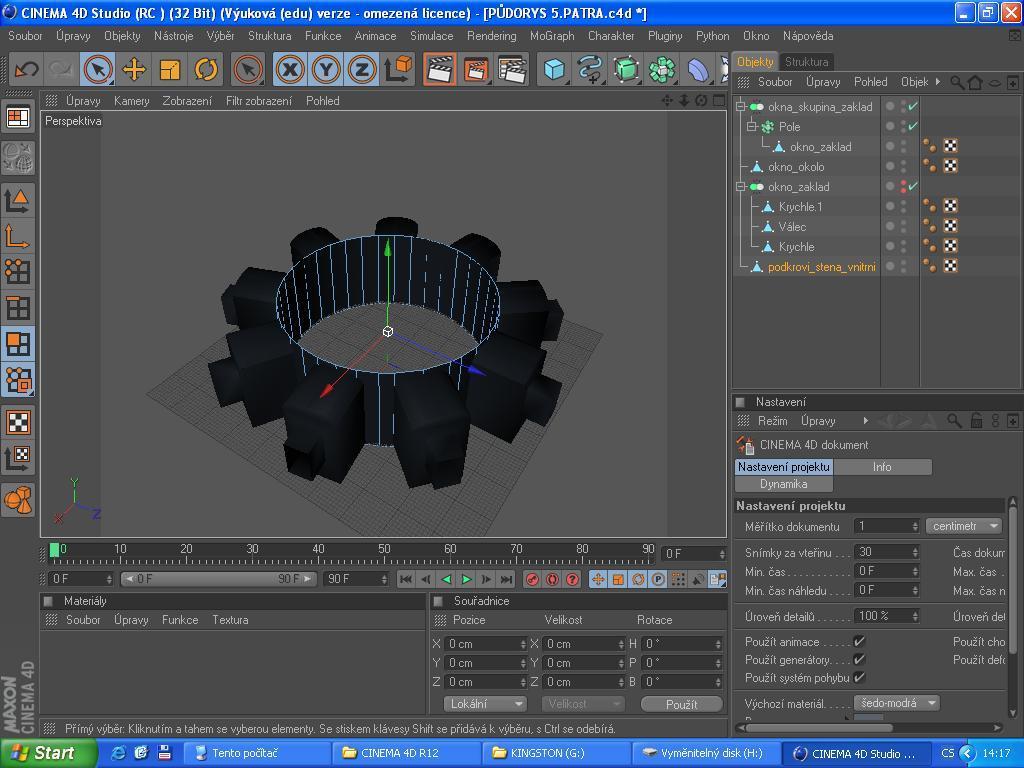This screenshot has height=768, width=1024.
Task: Open CINEMA 4D R12 taskbar folder
Action: 406,753
